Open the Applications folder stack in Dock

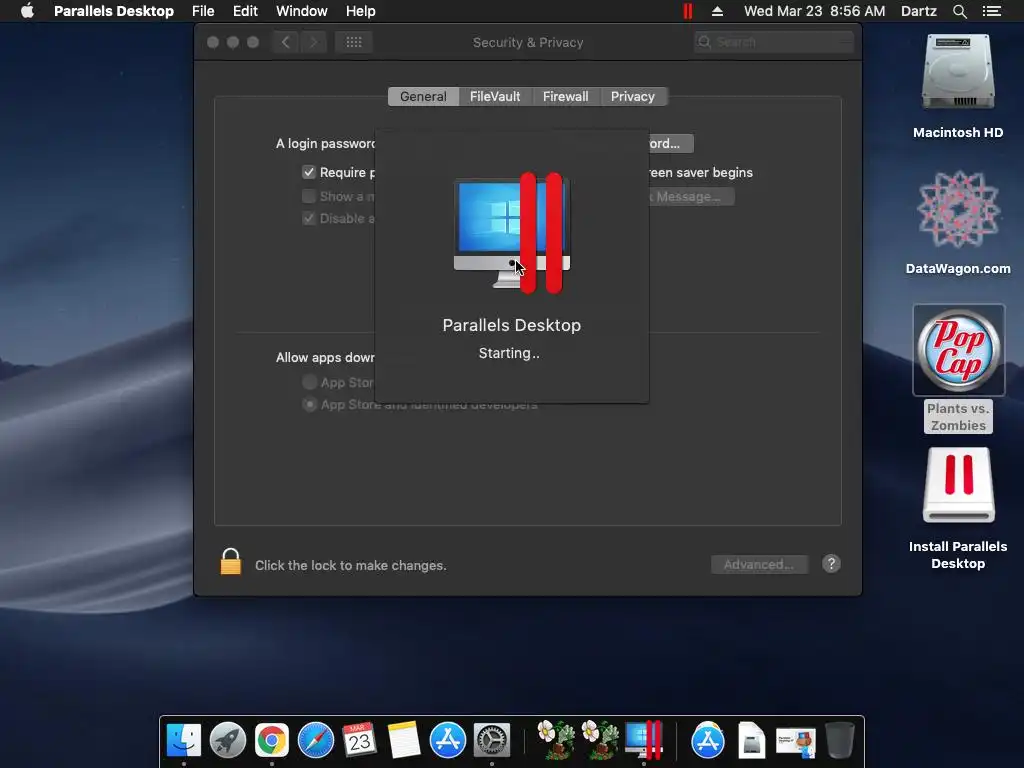pos(708,741)
